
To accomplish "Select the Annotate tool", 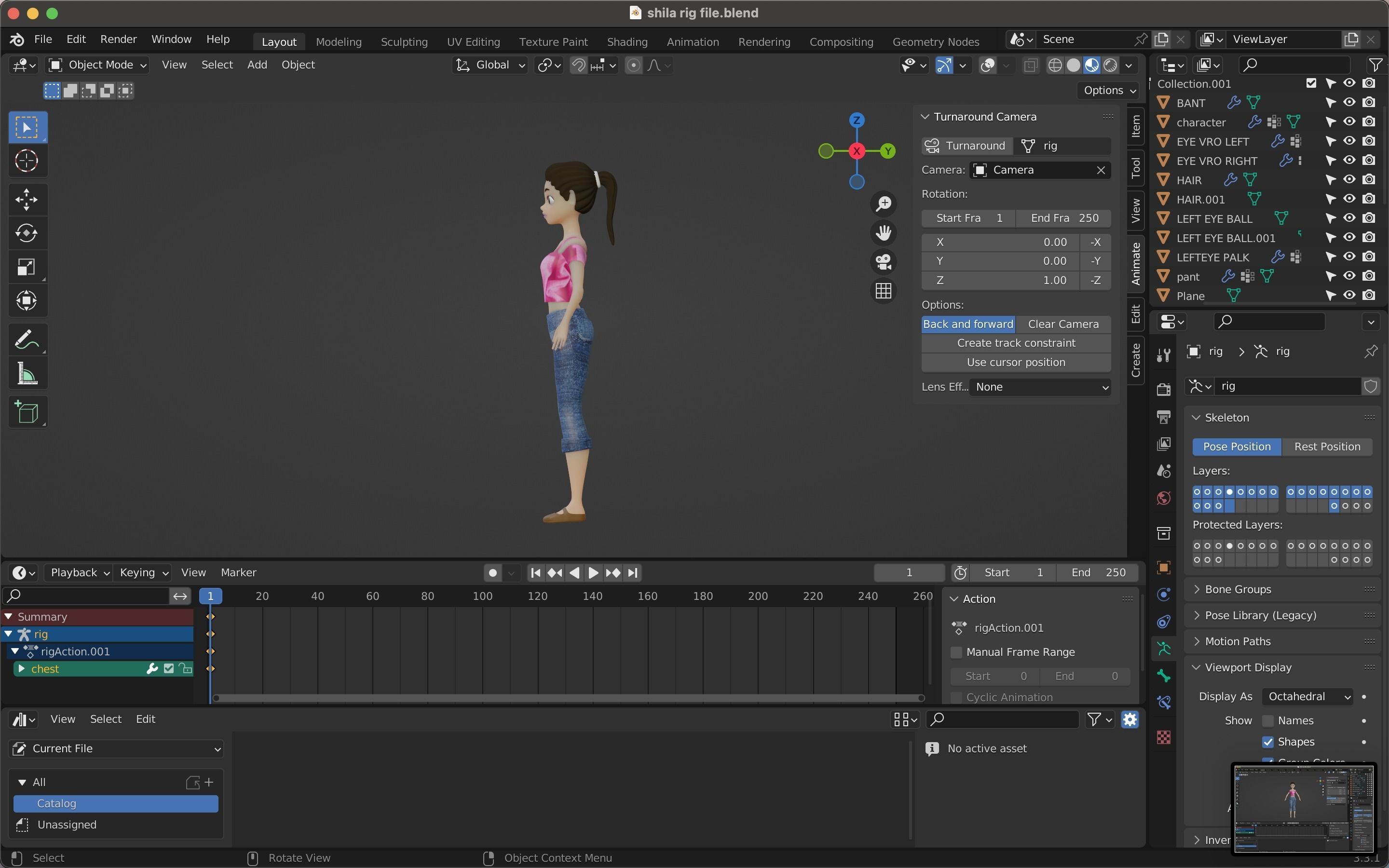I will (x=27, y=339).
